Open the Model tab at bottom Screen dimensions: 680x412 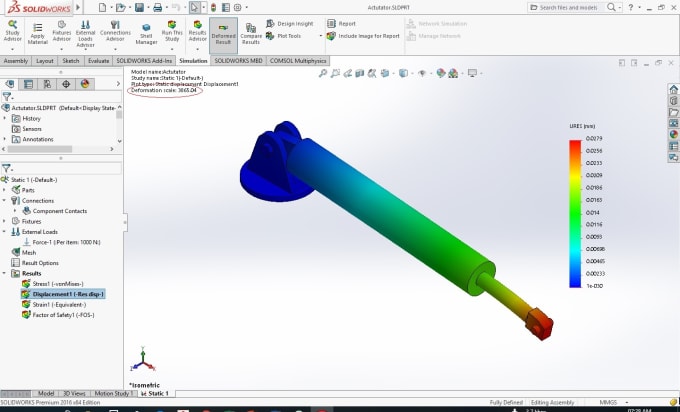pyautogui.click(x=46, y=393)
